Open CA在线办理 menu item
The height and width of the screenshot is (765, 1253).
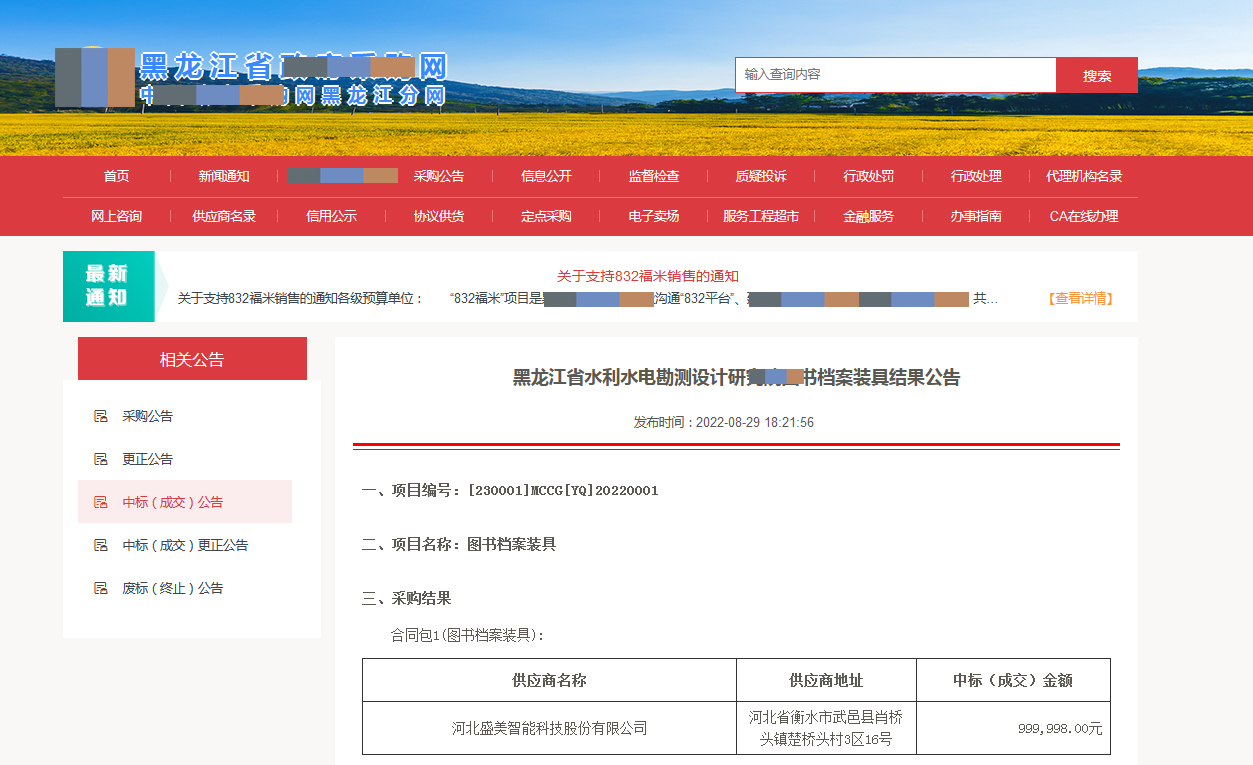[1083, 216]
